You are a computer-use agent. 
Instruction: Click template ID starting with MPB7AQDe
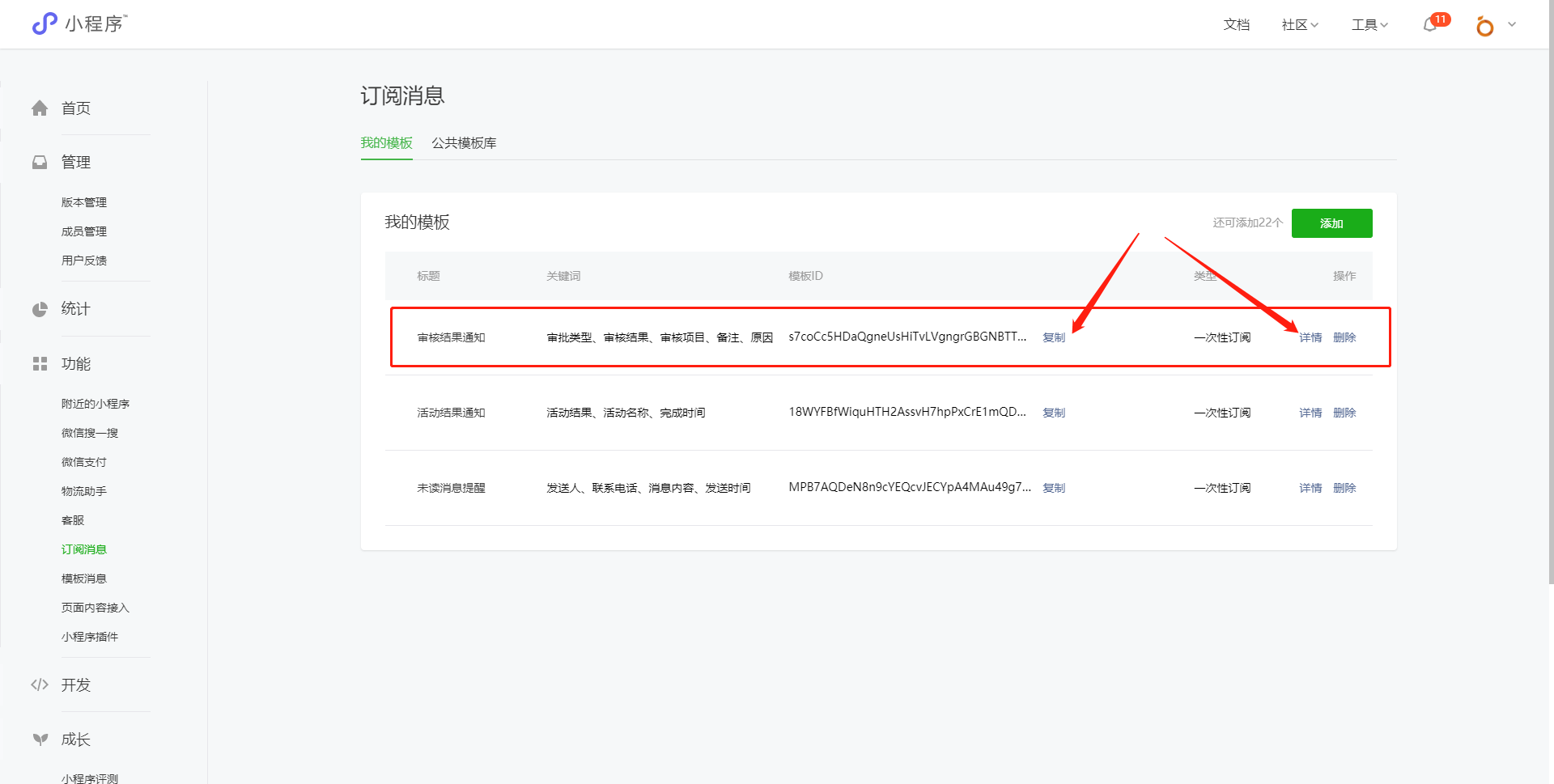910,487
